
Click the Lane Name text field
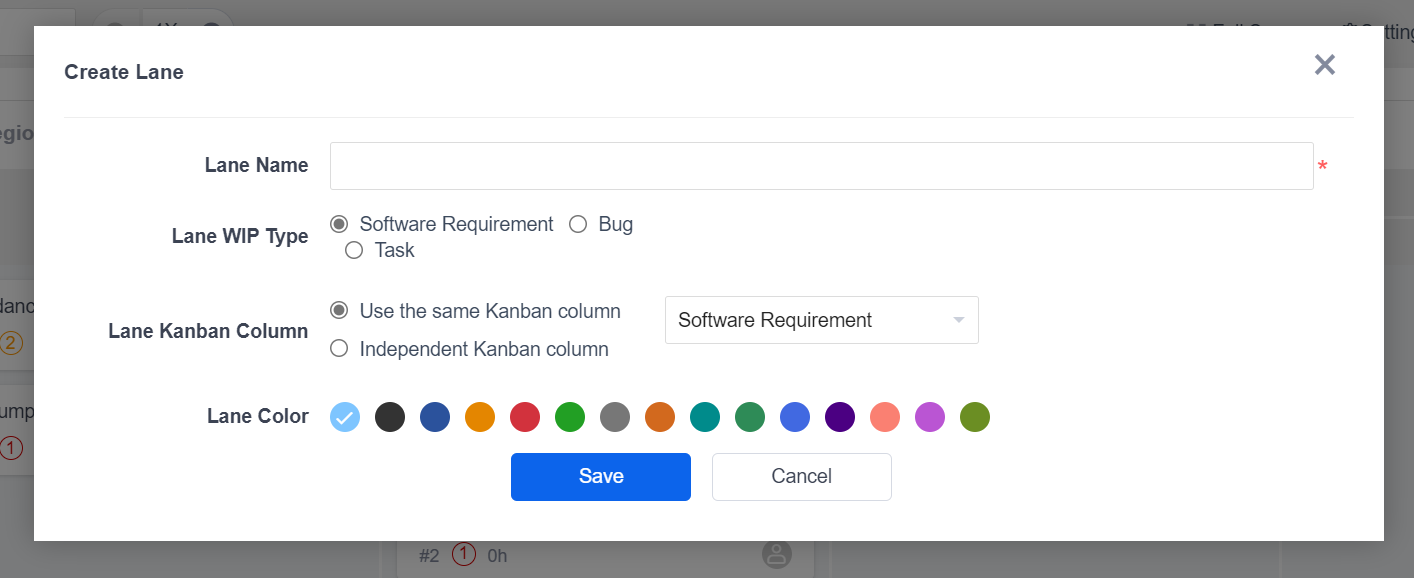820,166
